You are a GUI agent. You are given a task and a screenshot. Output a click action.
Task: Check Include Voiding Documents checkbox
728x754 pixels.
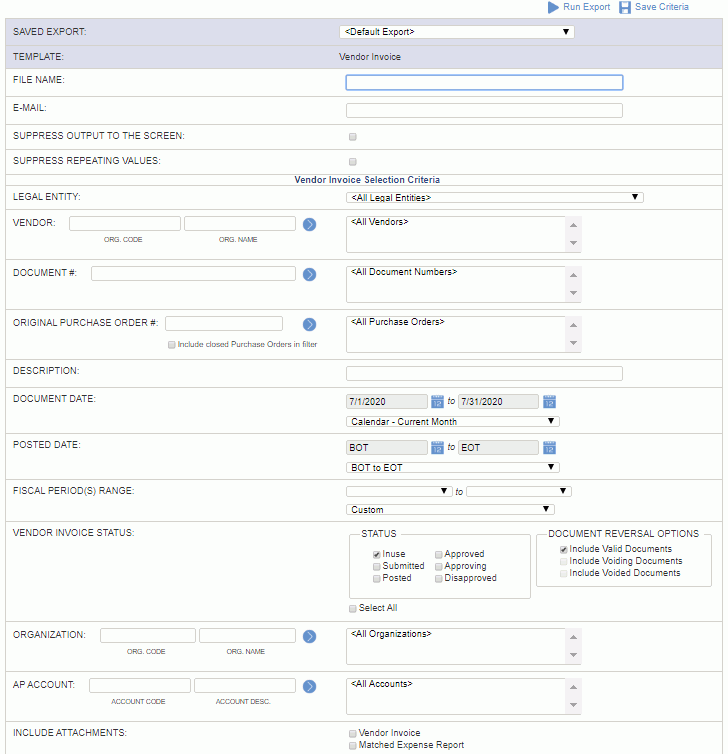pyautogui.click(x=563, y=561)
